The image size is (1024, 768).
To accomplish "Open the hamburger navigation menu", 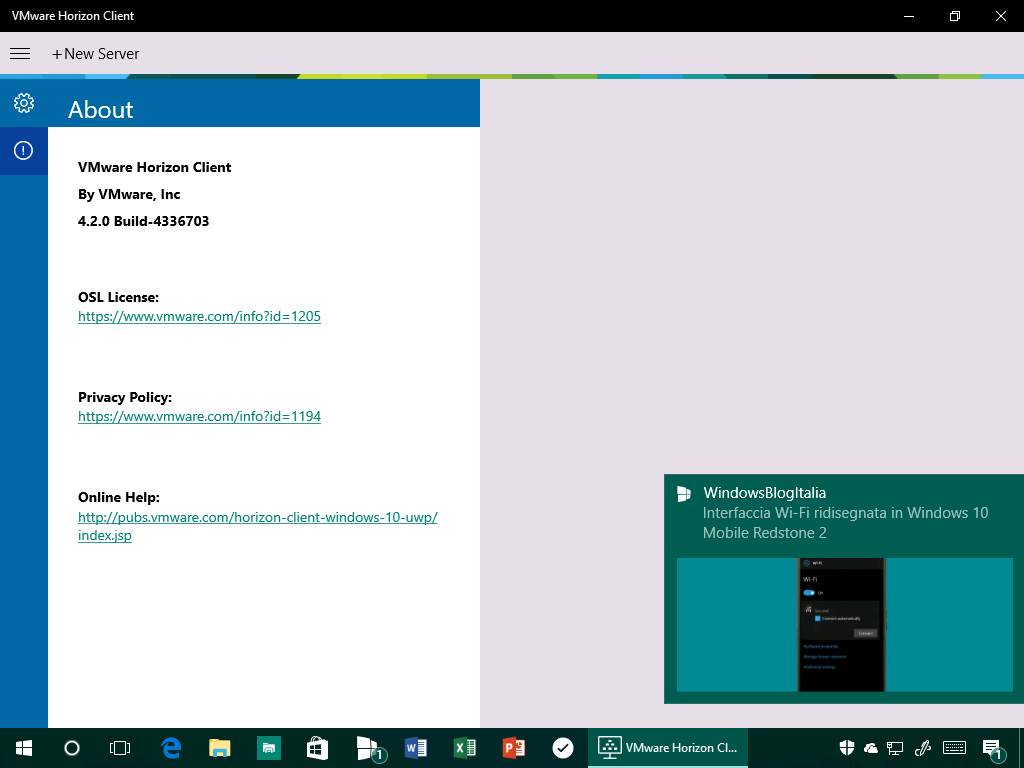I will tap(20, 54).
